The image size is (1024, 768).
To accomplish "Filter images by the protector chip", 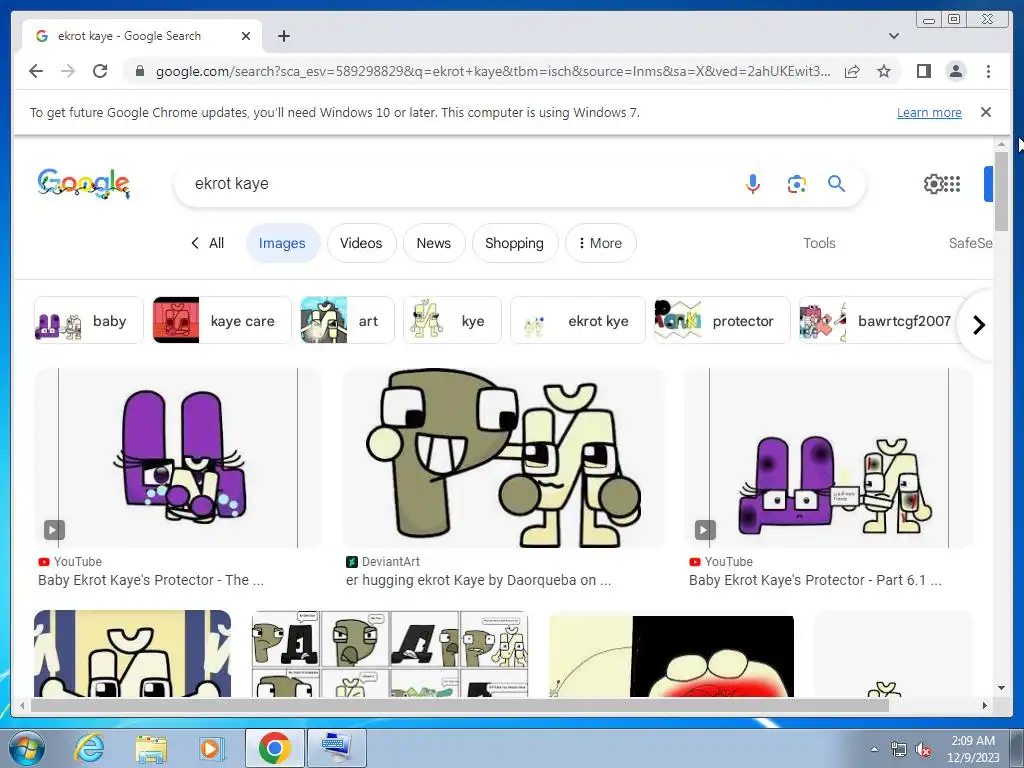I will 722,320.
